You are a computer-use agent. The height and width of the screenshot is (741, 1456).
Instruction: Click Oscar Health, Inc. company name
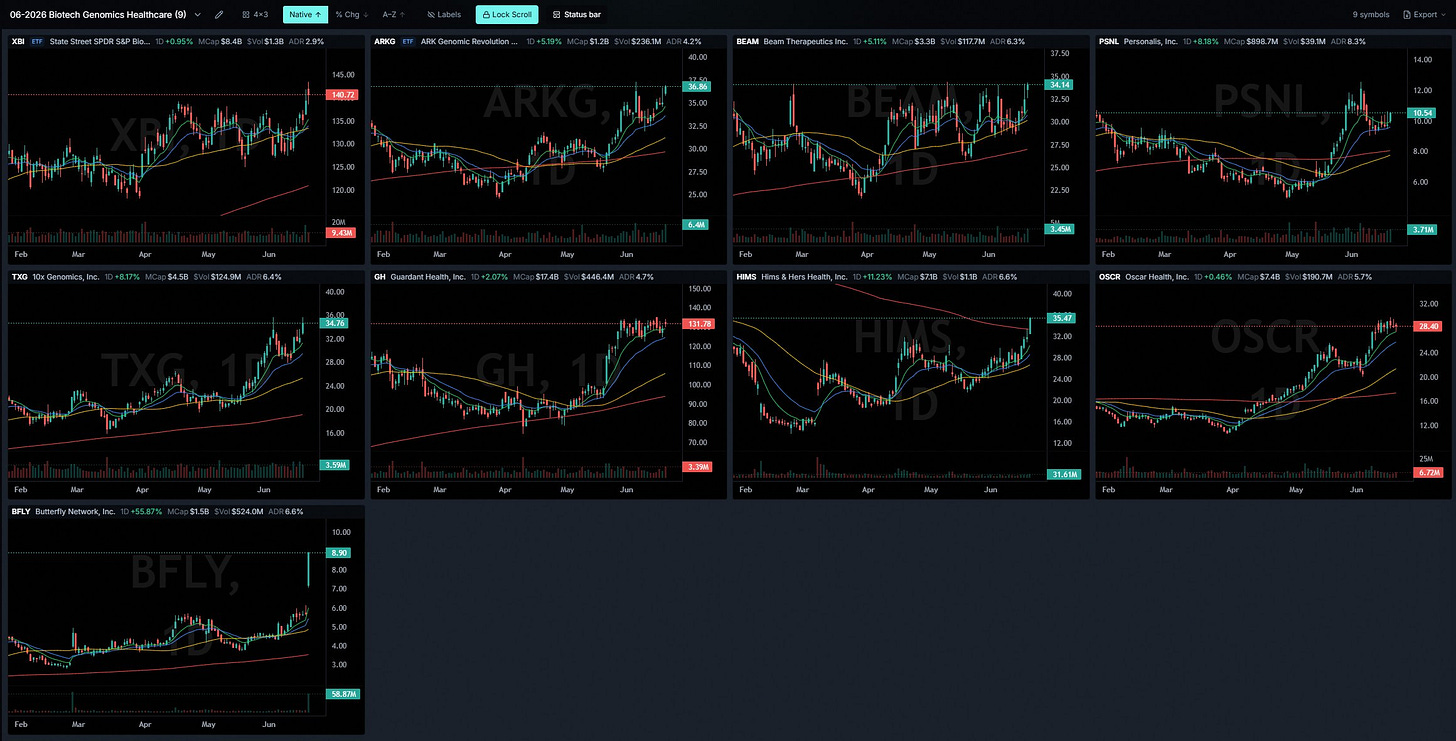click(x=1159, y=276)
